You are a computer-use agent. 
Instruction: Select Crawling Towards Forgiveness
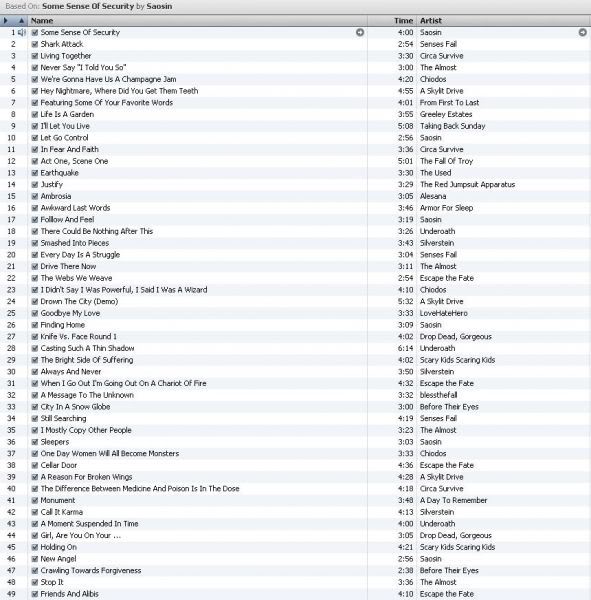tap(91, 571)
